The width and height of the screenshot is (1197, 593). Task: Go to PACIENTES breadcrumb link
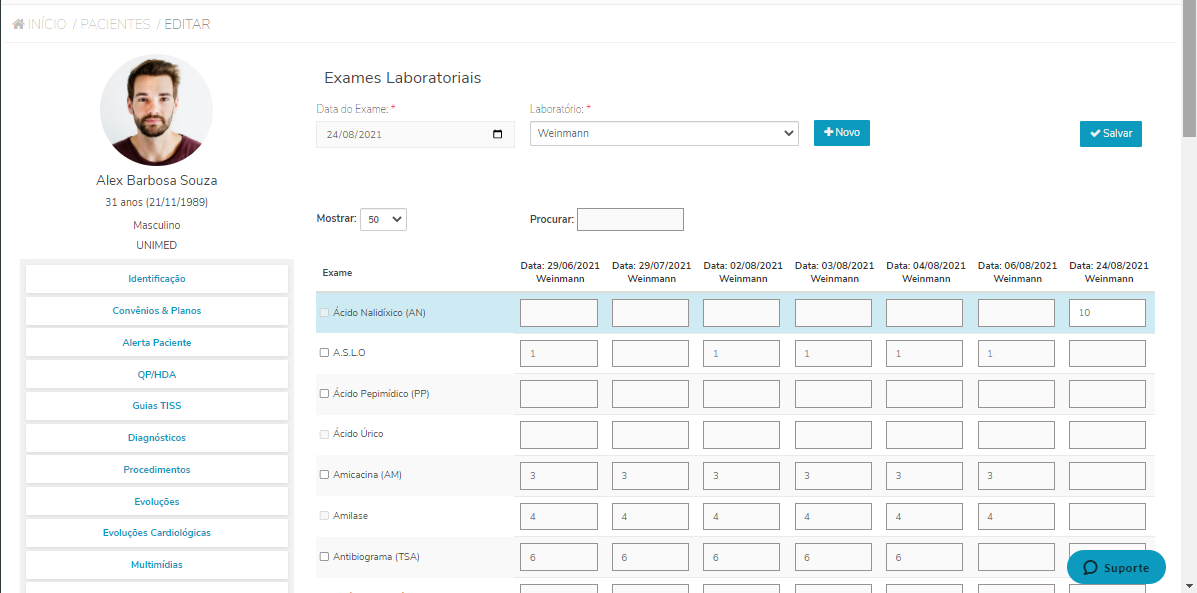[115, 24]
